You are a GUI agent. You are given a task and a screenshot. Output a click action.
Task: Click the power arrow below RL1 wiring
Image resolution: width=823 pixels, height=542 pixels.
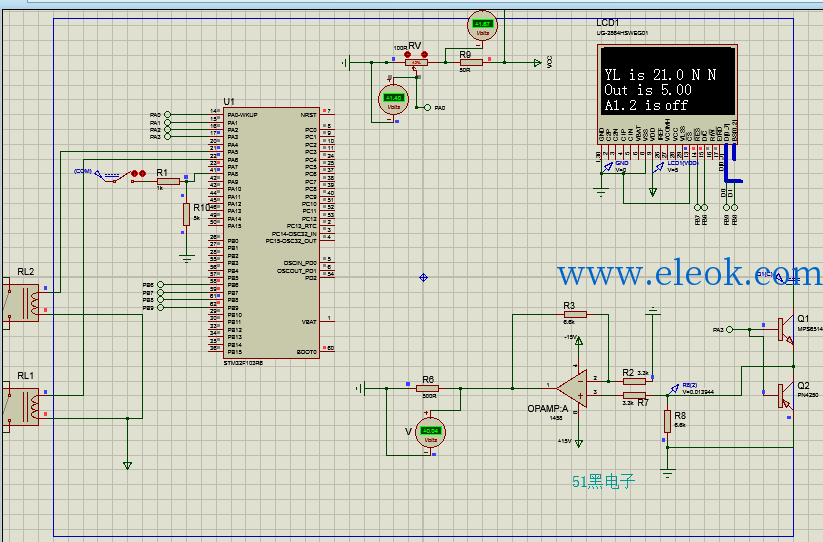click(127, 465)
